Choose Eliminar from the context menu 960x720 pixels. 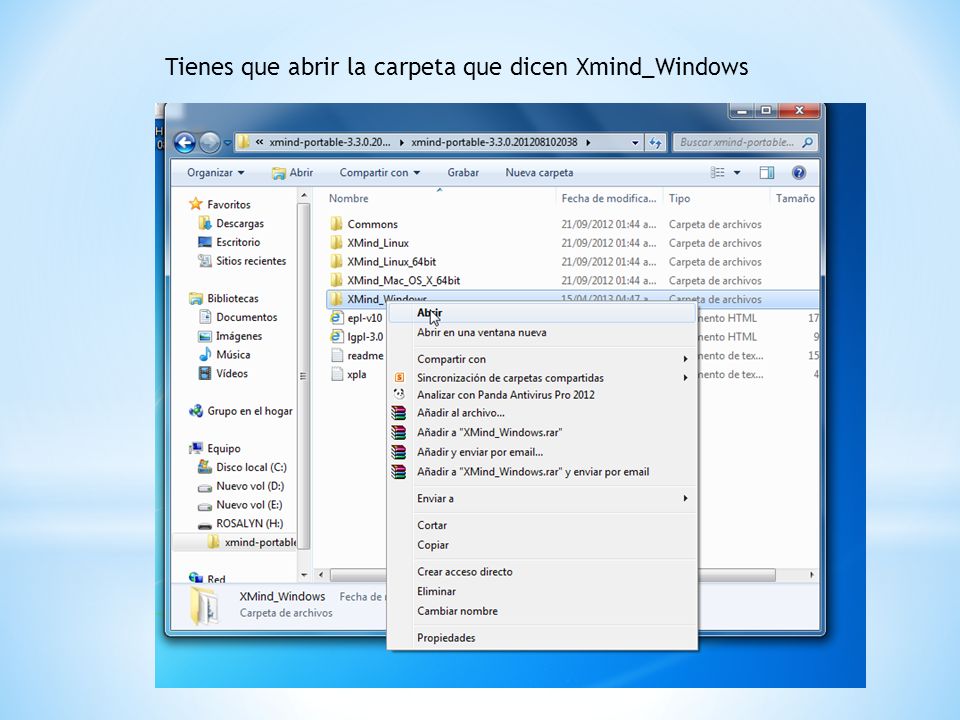point(544,592)
